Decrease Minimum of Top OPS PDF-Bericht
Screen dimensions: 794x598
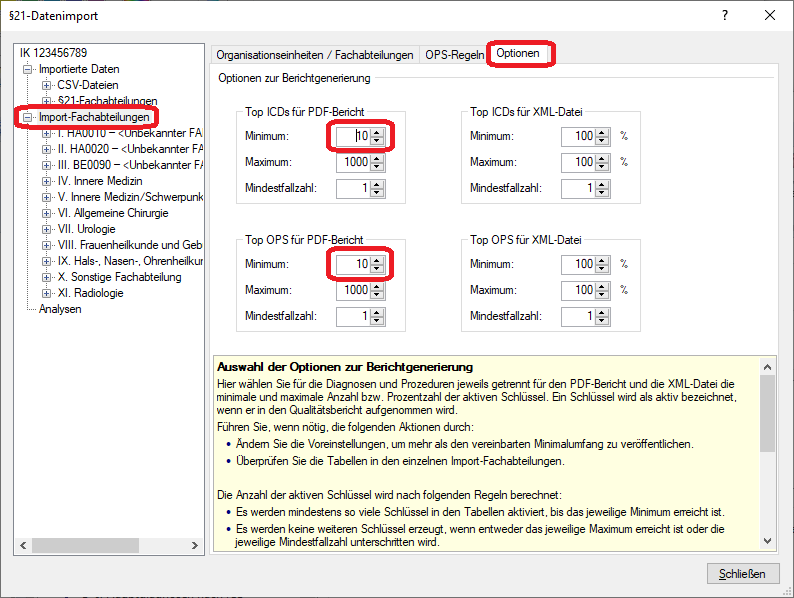(x=377, y=268)
